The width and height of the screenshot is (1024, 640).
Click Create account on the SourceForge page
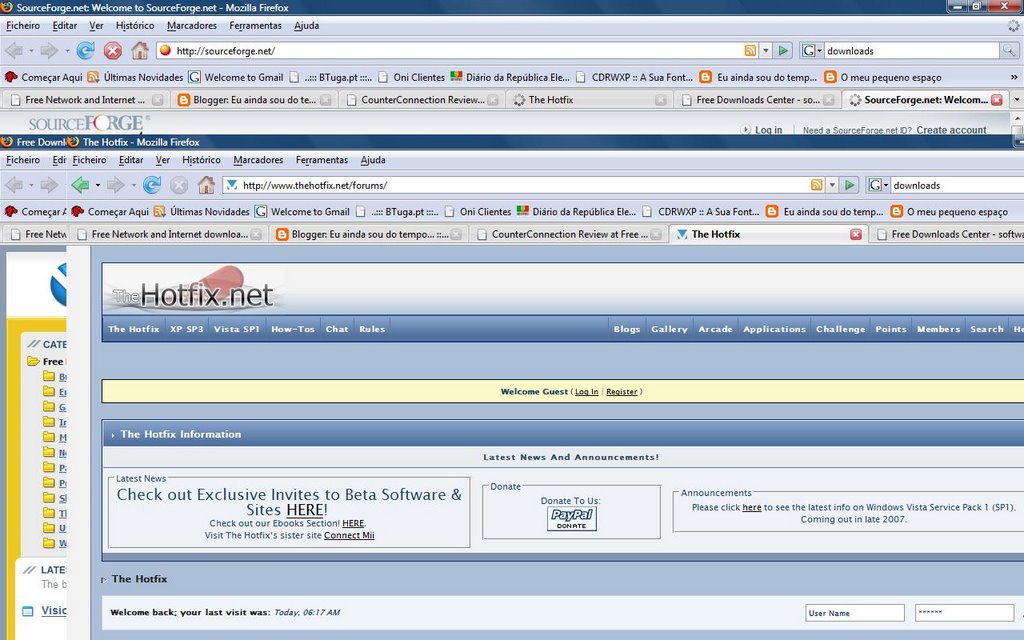[x=952, y=130]
